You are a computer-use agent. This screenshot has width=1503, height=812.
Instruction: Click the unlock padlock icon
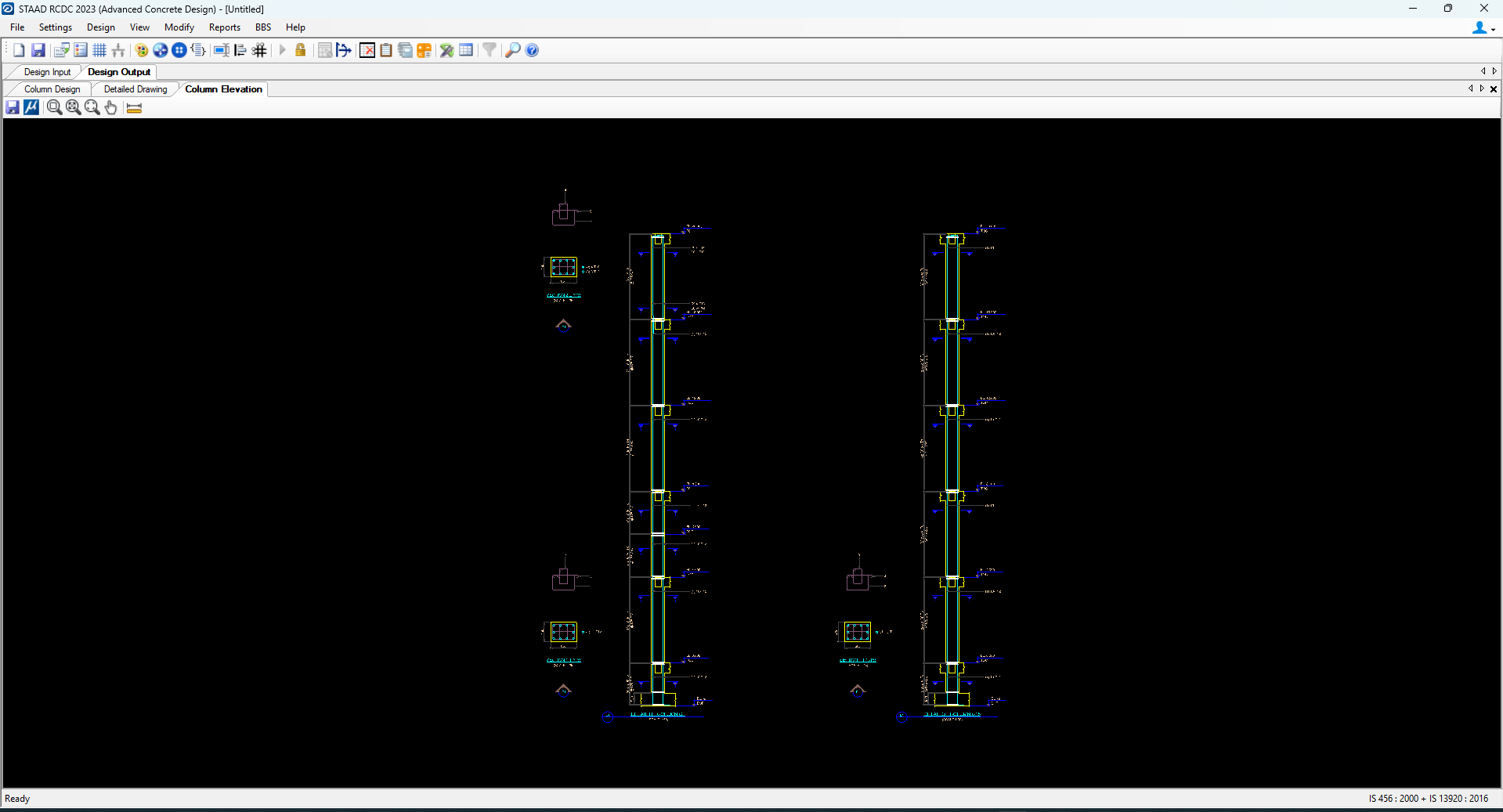[300, 50]
